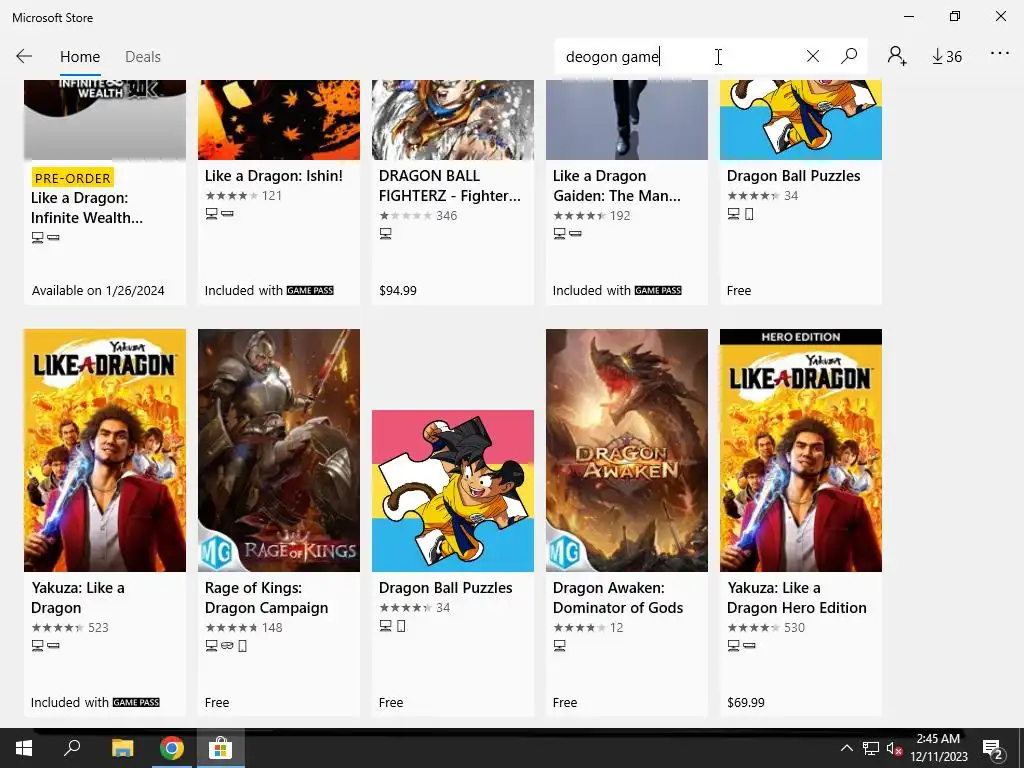The width and height of the screenshot is (1024, 768).
Task: Open notification center with 2 alerts
Action: 993,749
